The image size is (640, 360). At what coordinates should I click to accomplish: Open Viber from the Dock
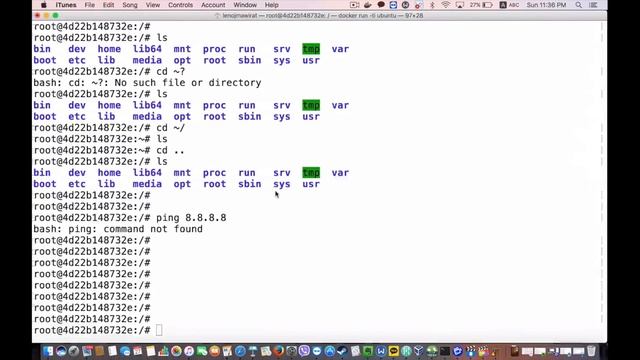tap(304, 351)
